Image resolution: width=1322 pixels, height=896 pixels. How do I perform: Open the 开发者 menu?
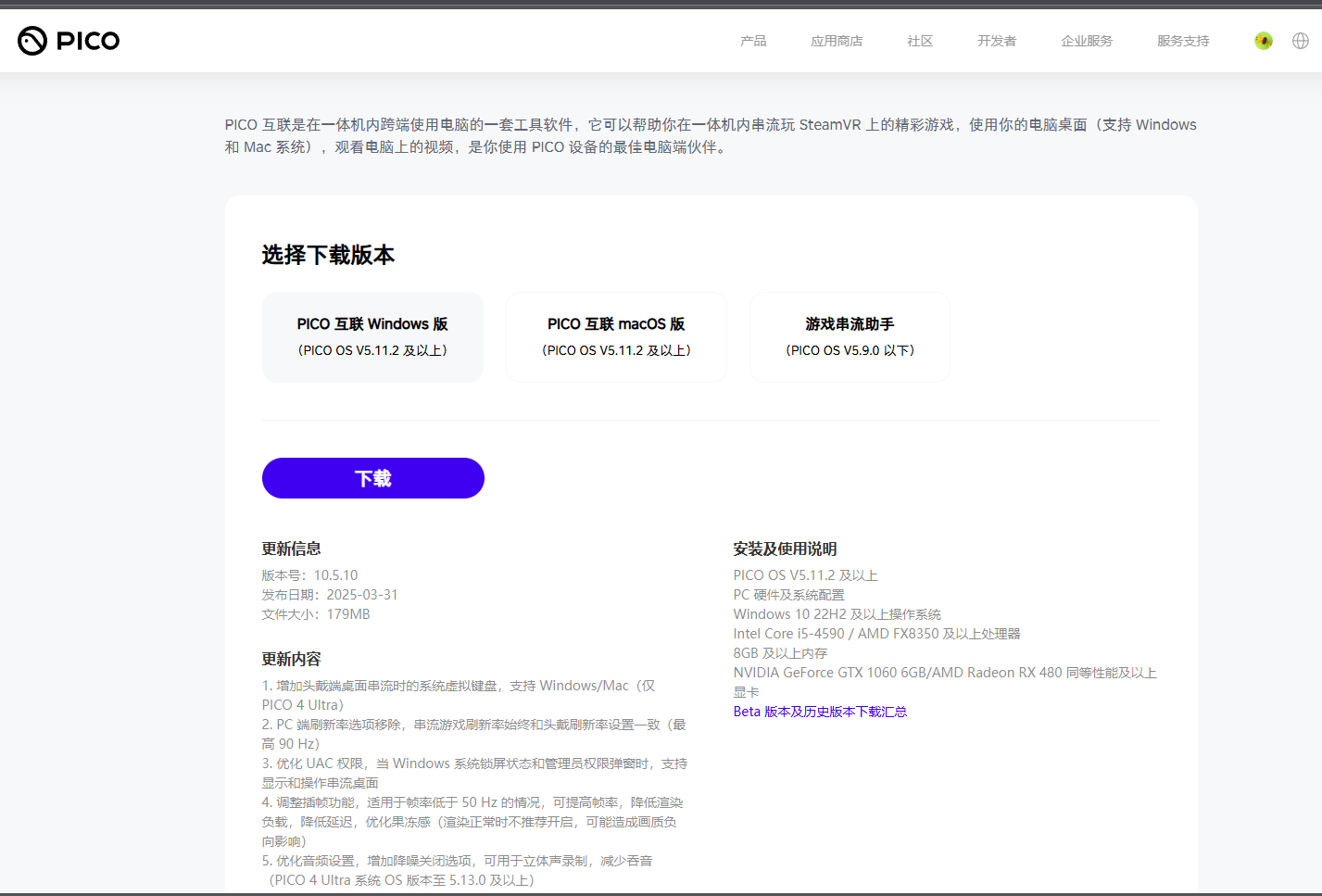coord(997,41)
